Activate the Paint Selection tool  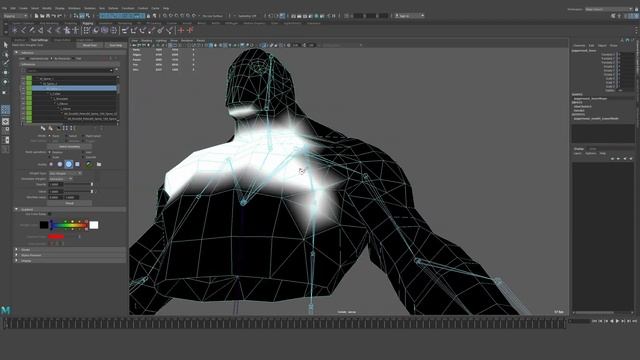coord(6,63)
